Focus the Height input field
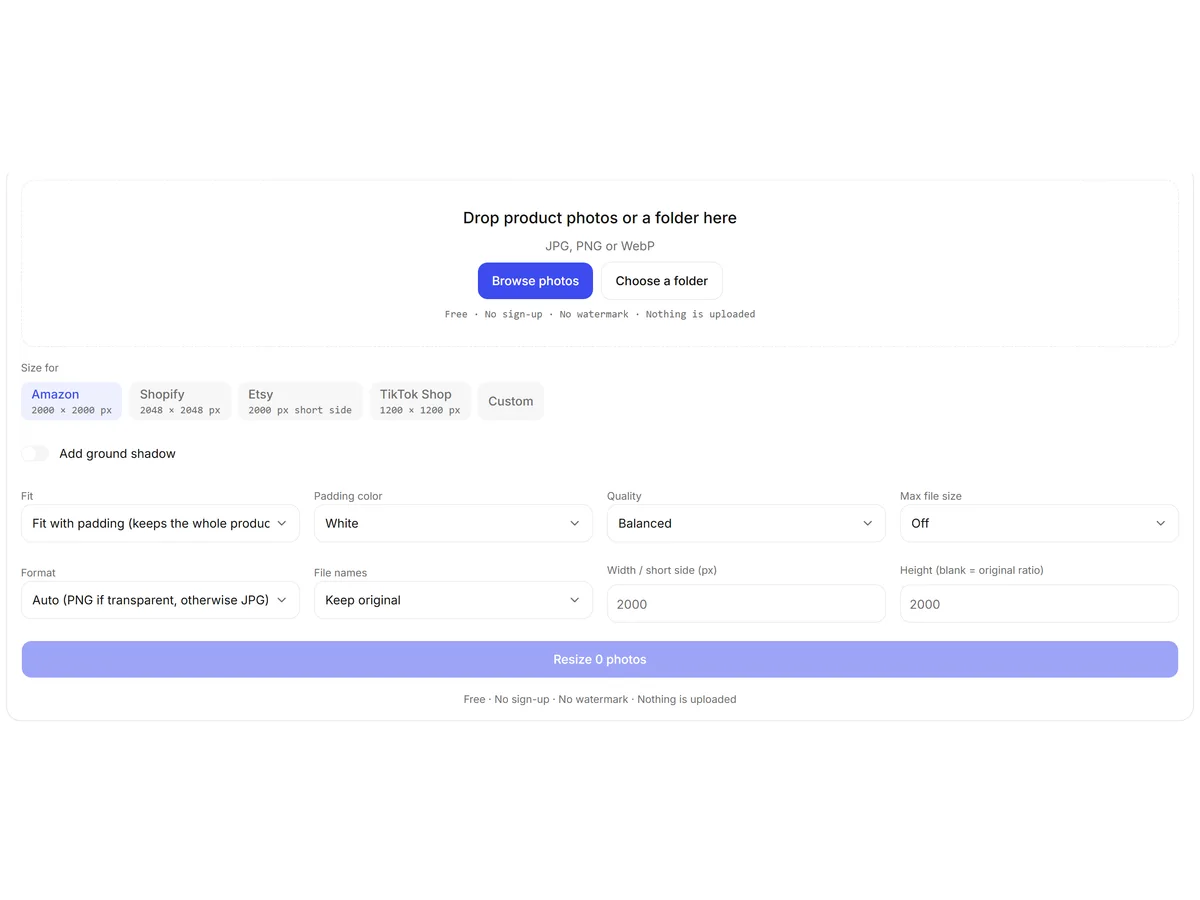 click(1039, 604)
